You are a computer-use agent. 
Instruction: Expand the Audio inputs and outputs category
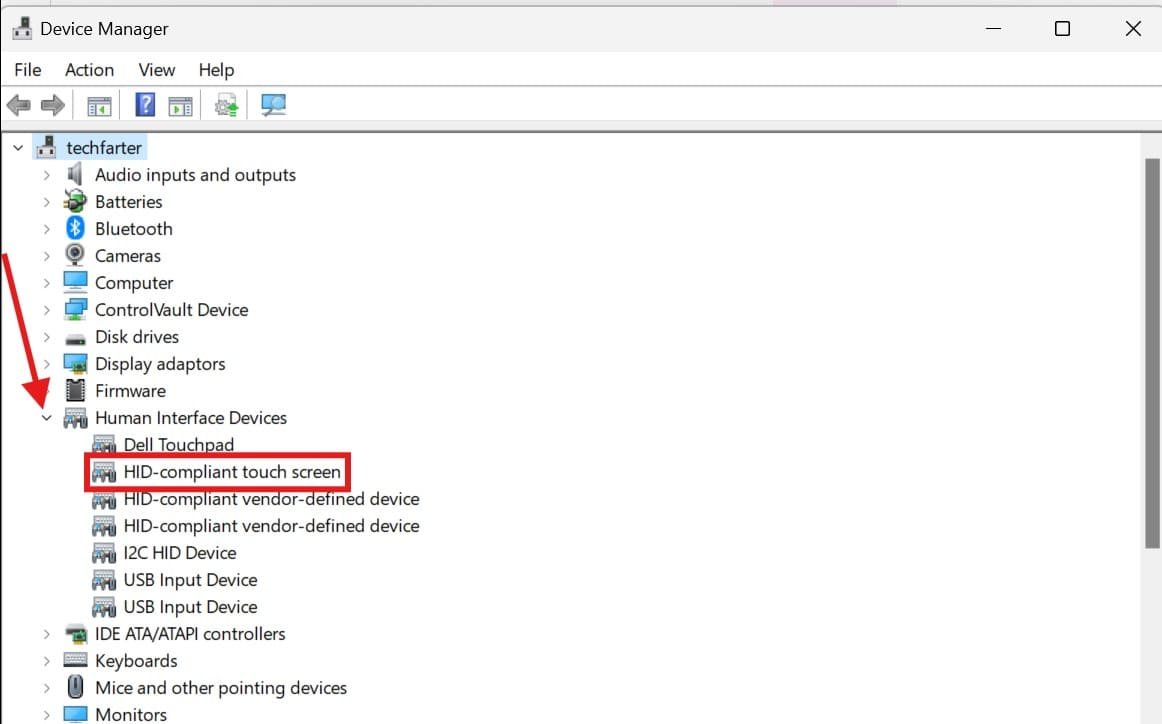click(46, 175)
